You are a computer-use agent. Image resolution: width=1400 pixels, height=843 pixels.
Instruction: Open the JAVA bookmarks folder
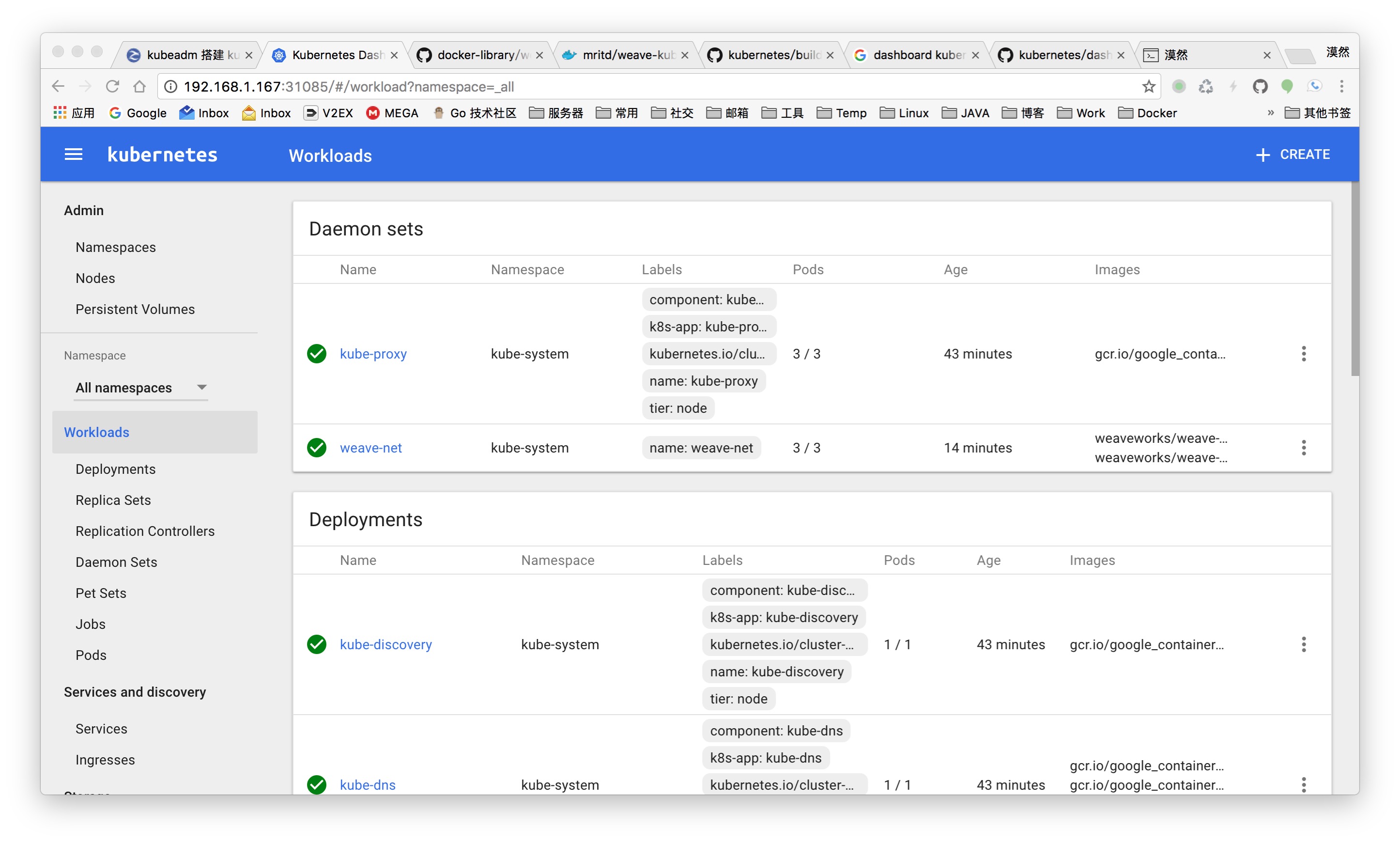(x=965, y=113)
